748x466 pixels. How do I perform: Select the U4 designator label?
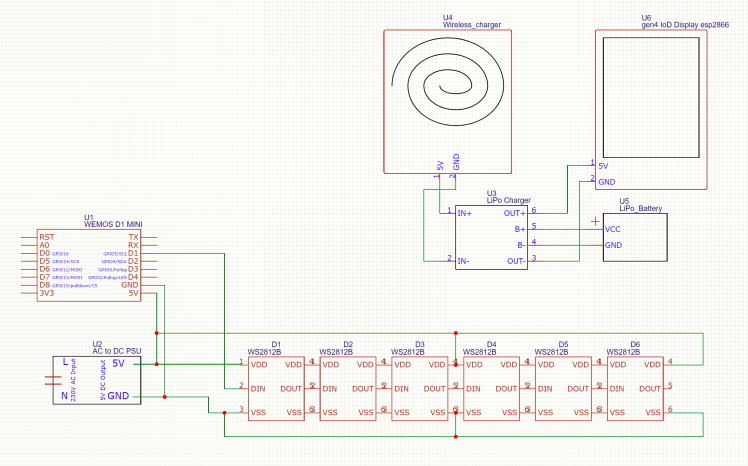(447, 18)
